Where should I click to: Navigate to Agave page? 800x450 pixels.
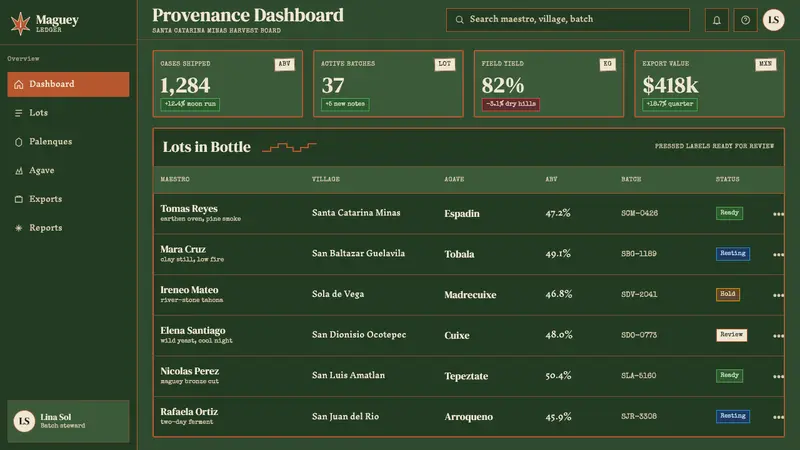click(68, 170)
